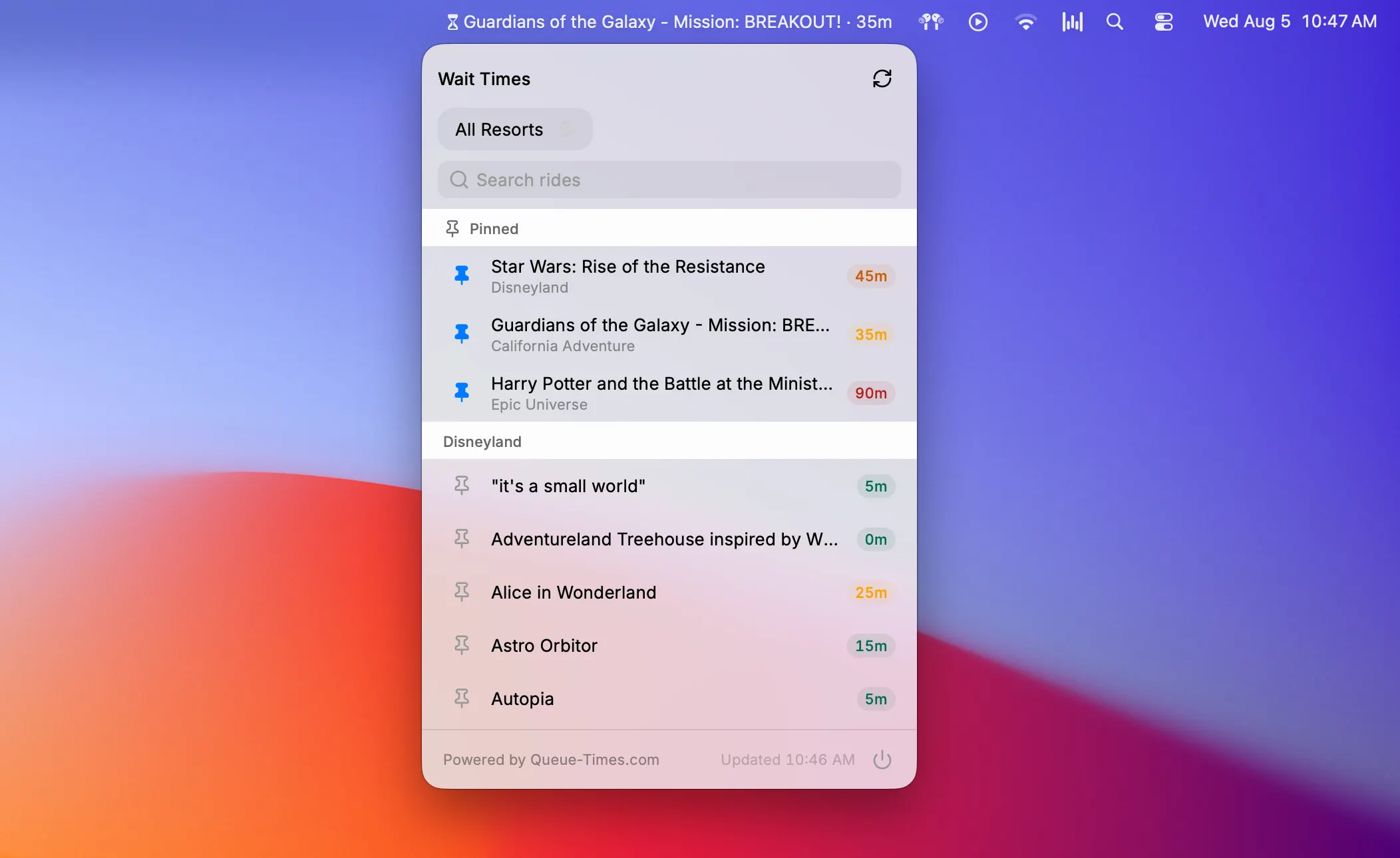Pin Alice in Wonderland ride
1400x858 pixels.
pos(461,592)
